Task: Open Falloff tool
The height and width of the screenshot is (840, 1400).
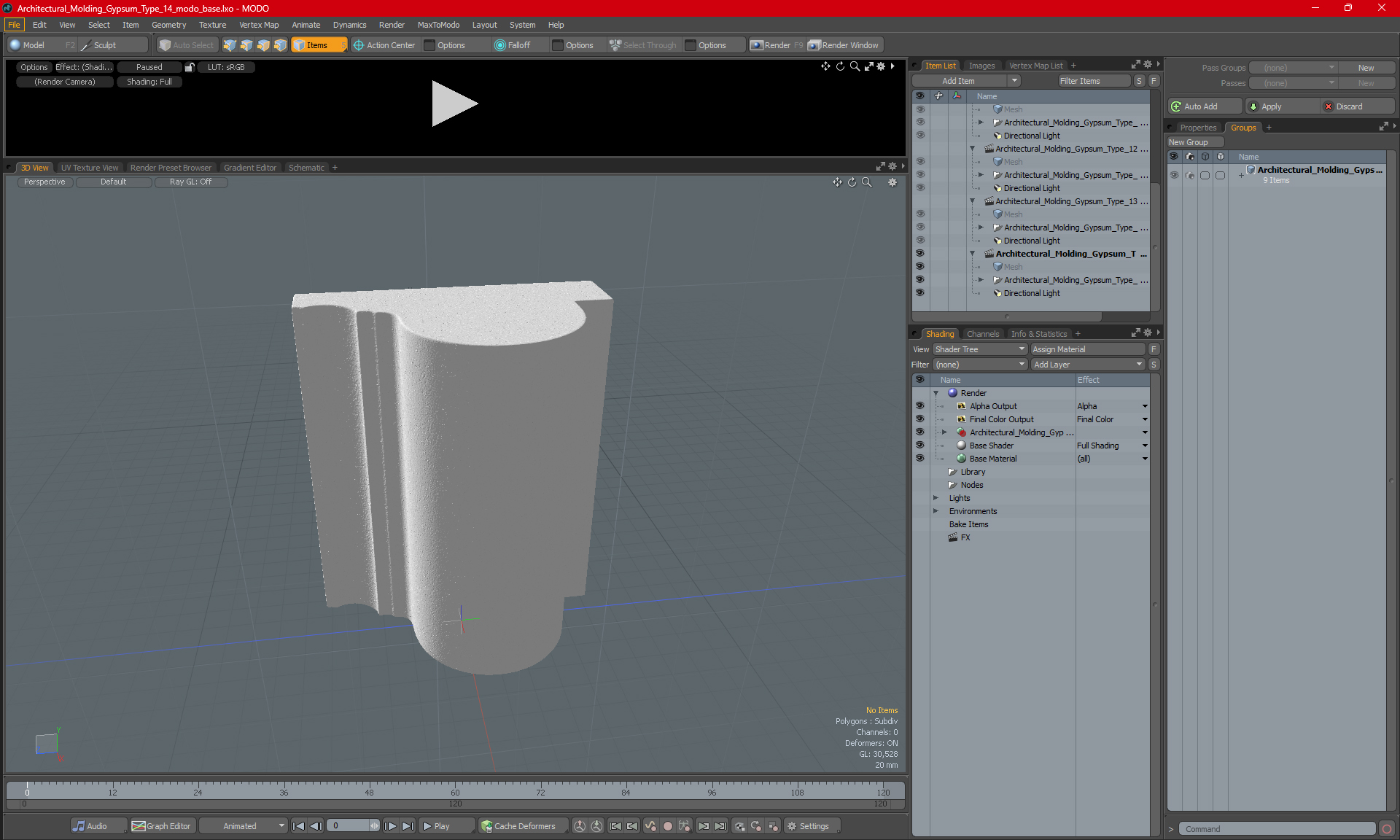Action: click(513, 45)
